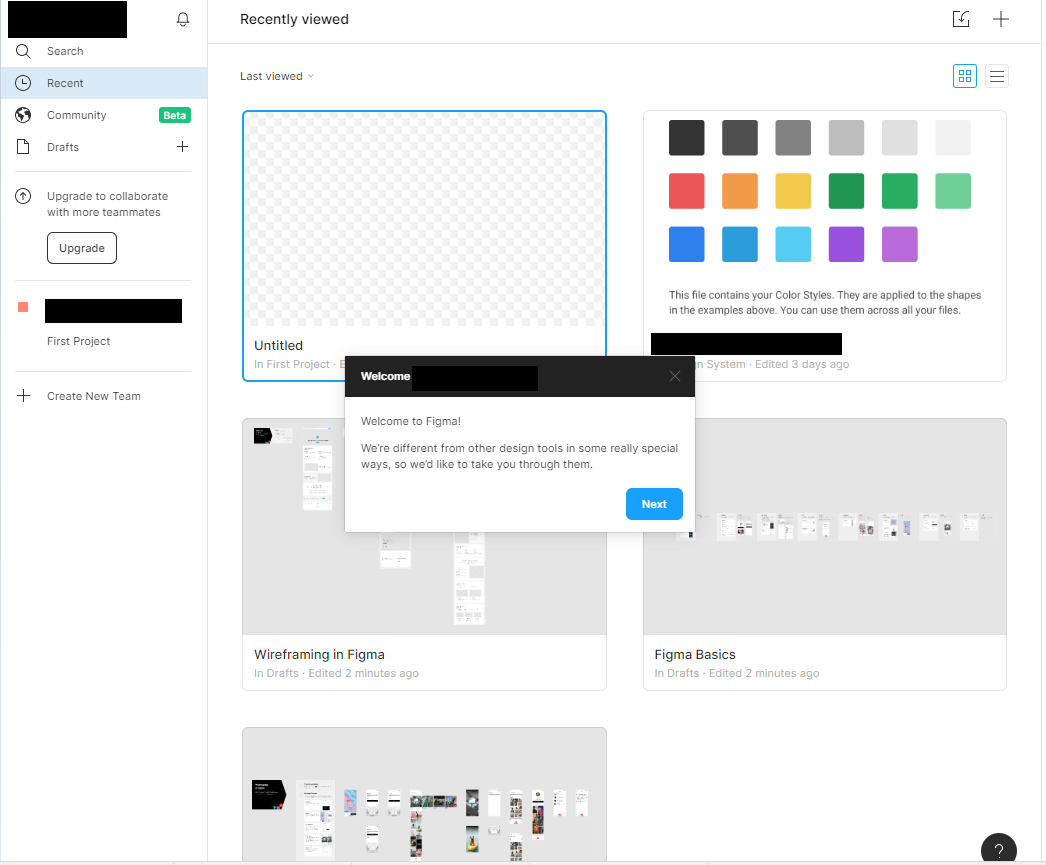1046x865 pixels.
Task: Click the plus icon beside Create New Team
Action: tap(23, 395)
